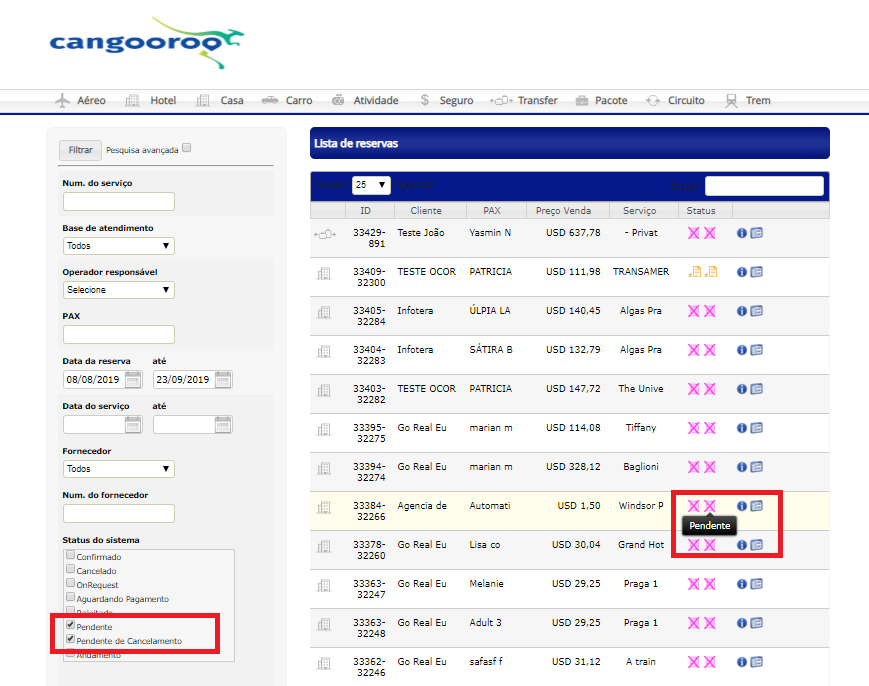This screenshot has width=869, height=686.
Task: Click info icon for Windsor P reservation
Action: pos(742,506)
